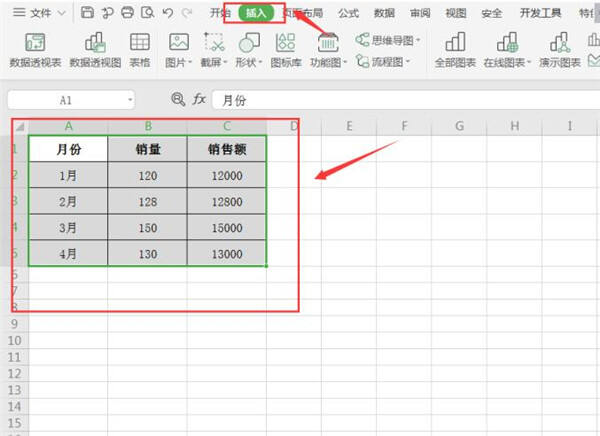The image size is (600, 436).
Task: Open the hamburger main menu icon
Action: click(19, 12)
